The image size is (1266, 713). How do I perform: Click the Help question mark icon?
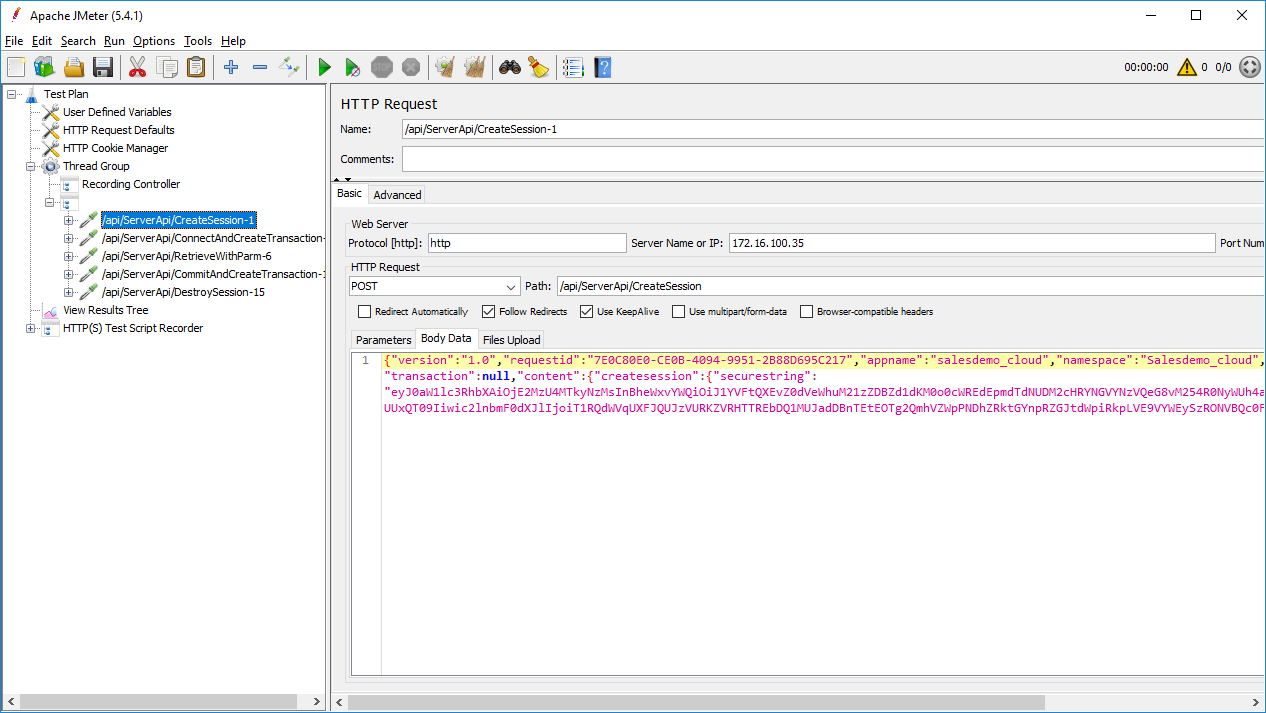[602, 67]
